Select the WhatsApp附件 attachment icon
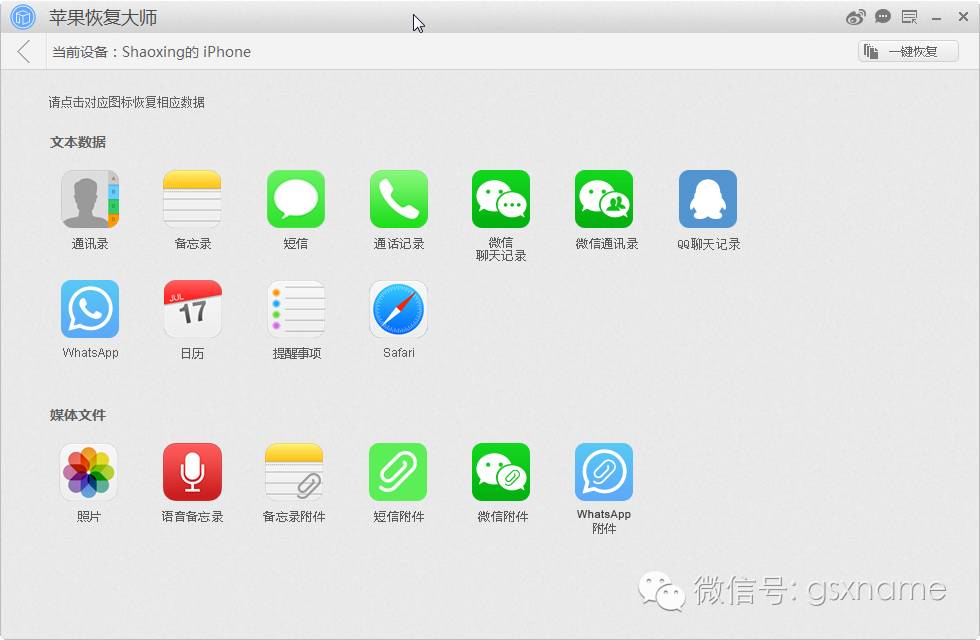 coord(604,472)
